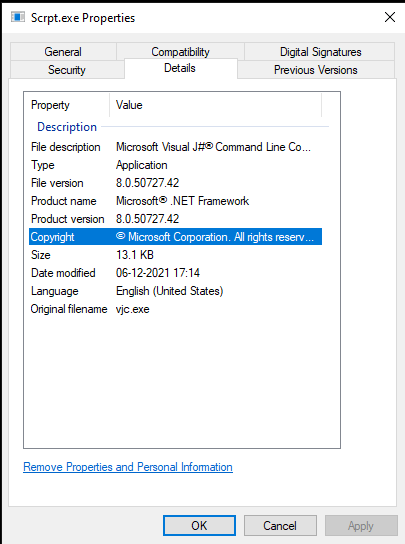Screen dimensions: 405x544
Task: Open the Compatibility tab
Action: [180, 52]
